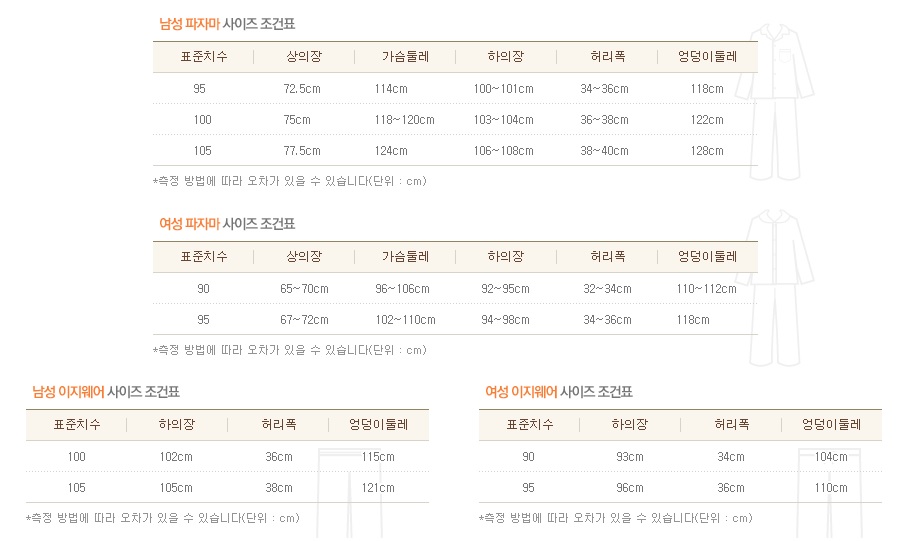Viewport: 907px width, 541px height.
Task: Click the measurement note under men's pajama table
Action: [x=290, y=181]
